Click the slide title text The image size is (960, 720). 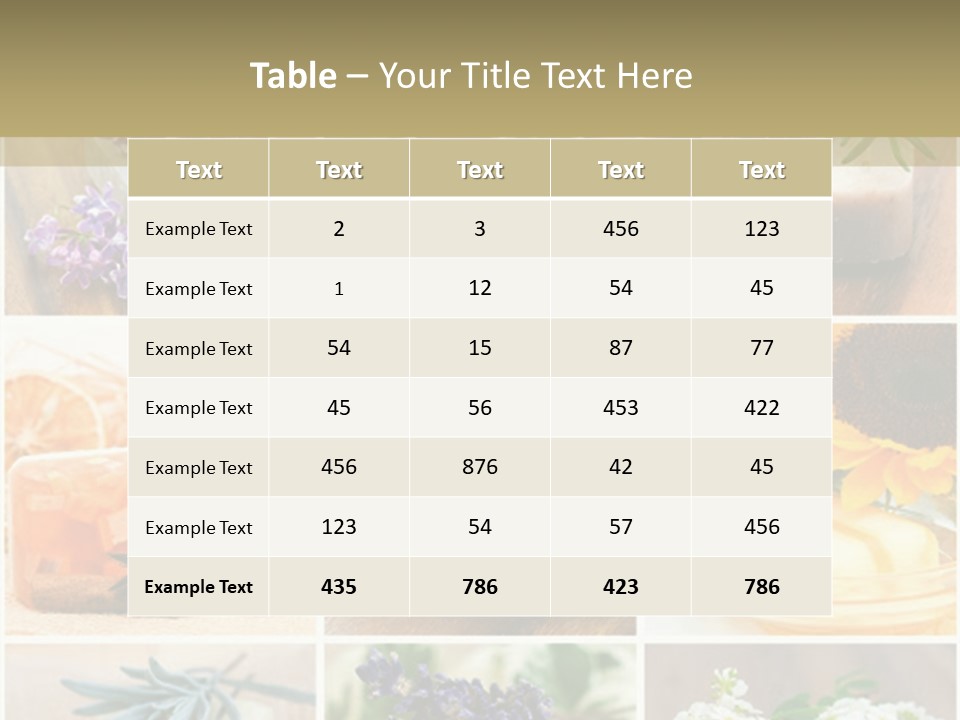pyautogui.click(x=471, y=76)
